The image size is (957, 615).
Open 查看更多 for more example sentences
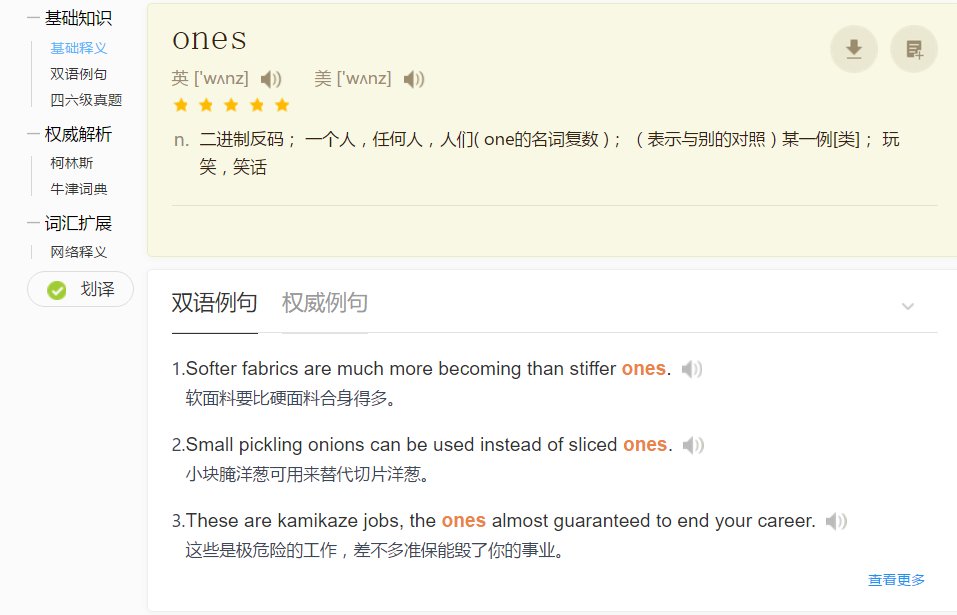coord(898,579)
